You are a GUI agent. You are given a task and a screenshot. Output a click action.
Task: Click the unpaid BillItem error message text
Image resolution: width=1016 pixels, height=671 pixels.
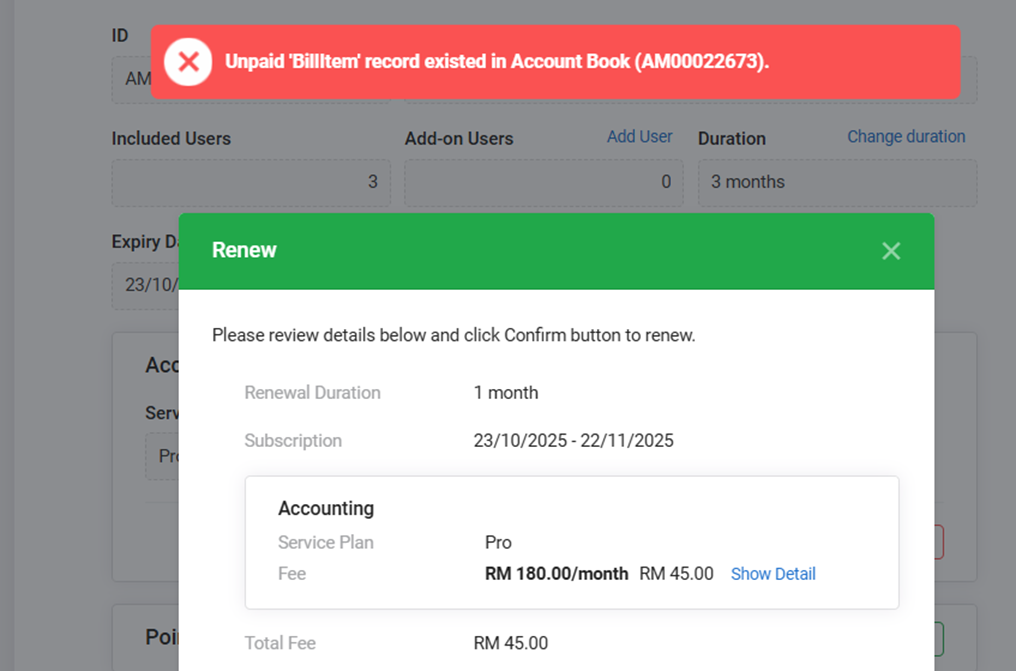coord(496,62)
